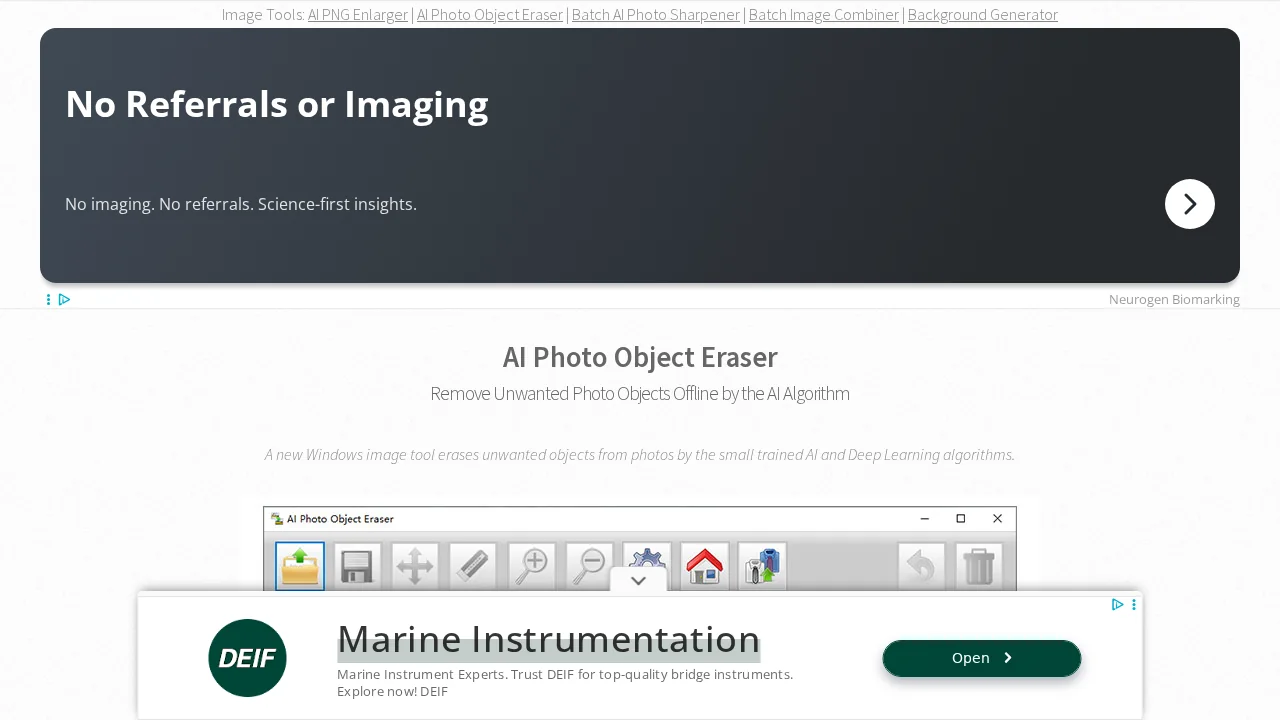This screenshot has height=720, width=1280.
Task: Visit the Background Generator link
Action: (x=982, y=15)
